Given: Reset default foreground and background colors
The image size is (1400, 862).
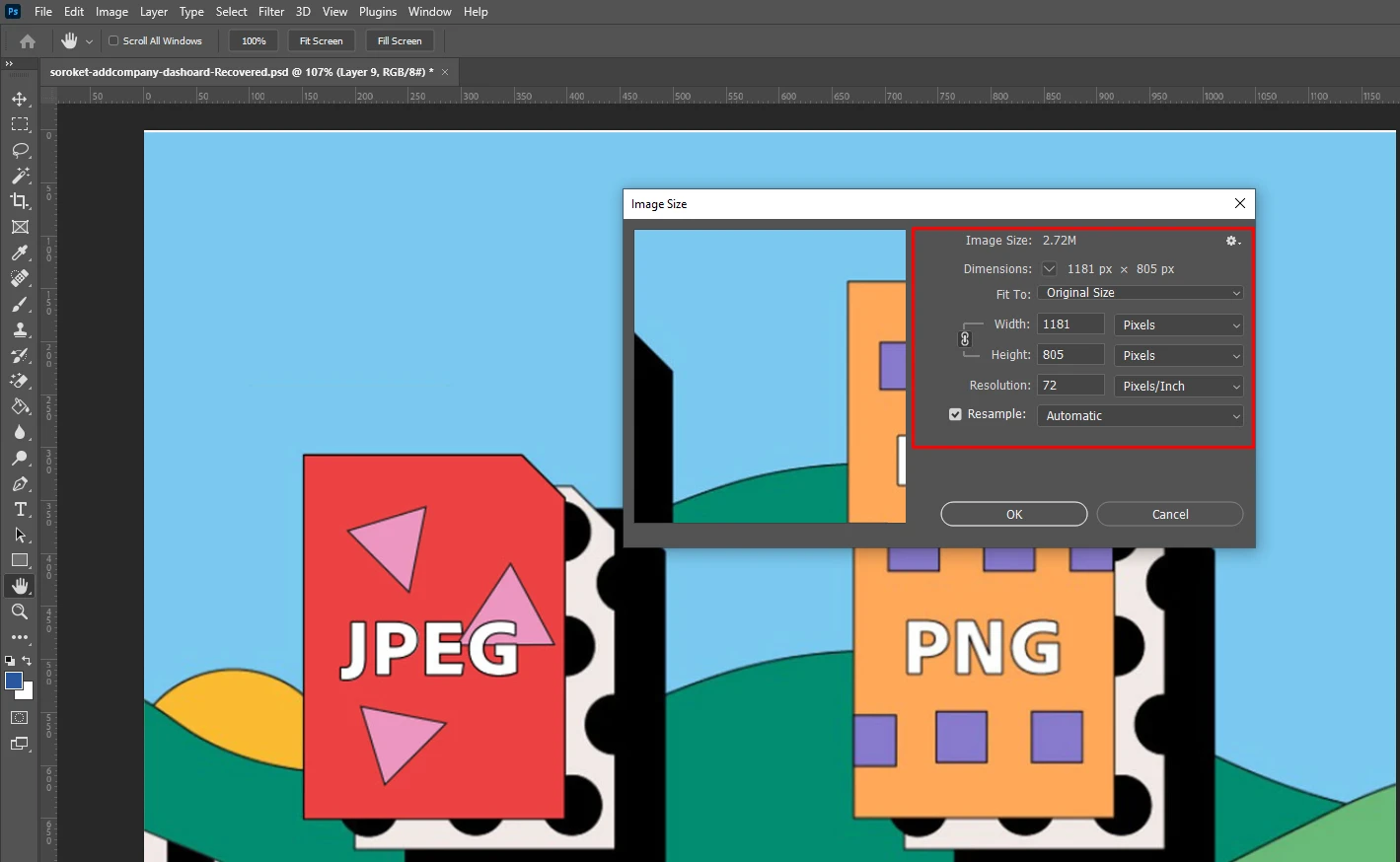Looking at the screenshot, I should pyautogui.click(x=10, y=661).
